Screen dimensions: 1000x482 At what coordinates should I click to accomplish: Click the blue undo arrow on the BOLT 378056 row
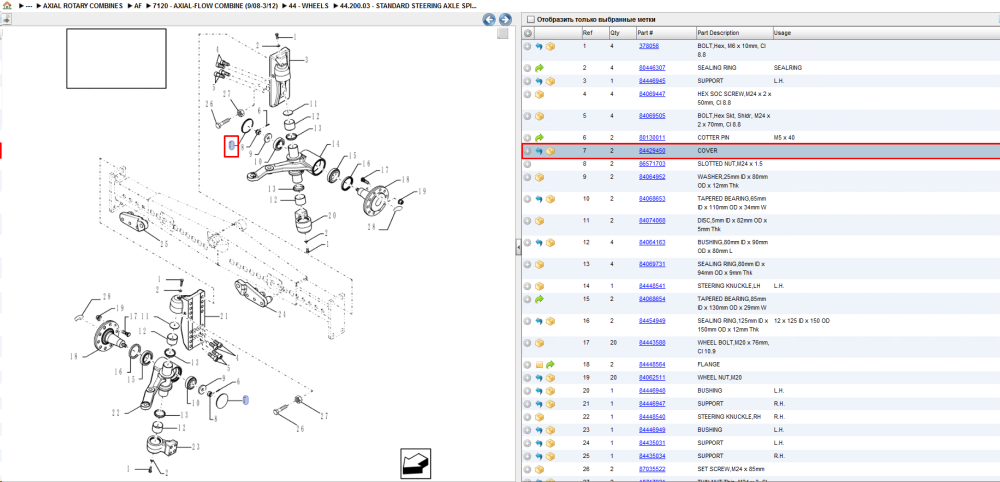[539, 47]
